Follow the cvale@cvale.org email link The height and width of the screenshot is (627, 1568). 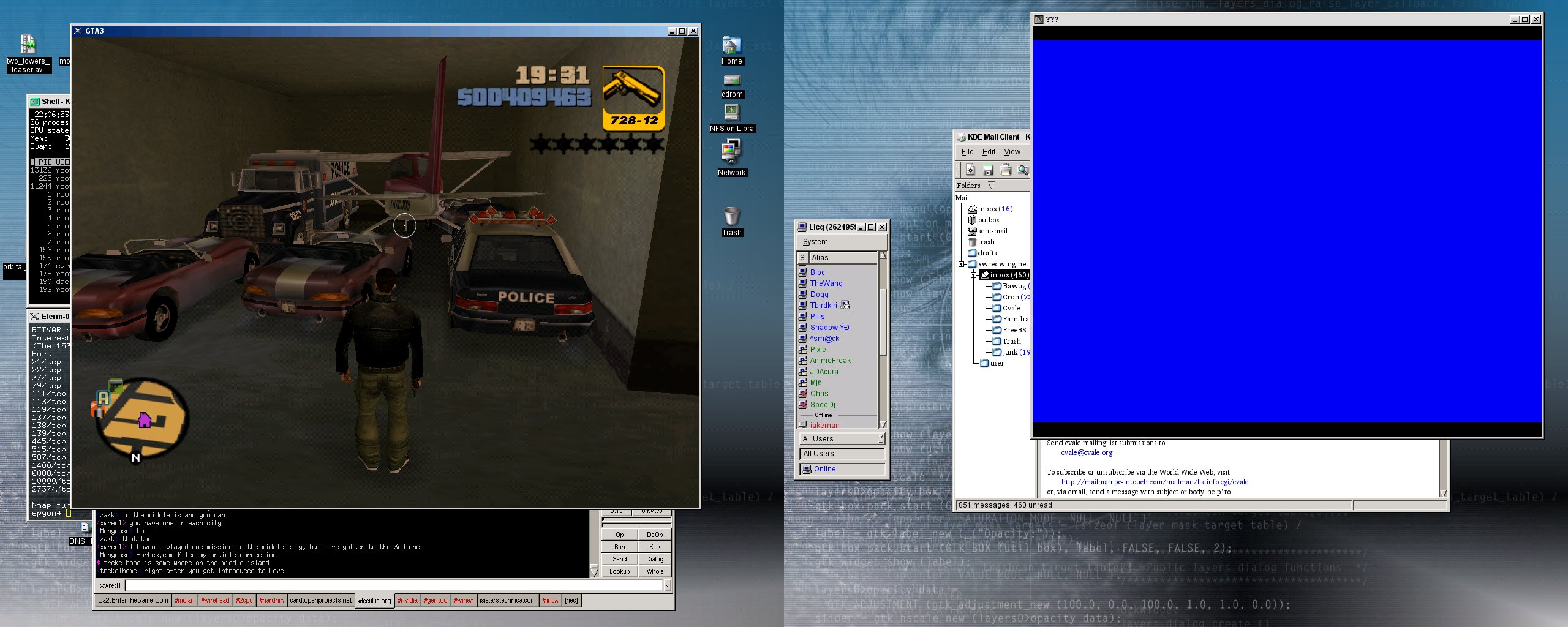[1087, 452]
